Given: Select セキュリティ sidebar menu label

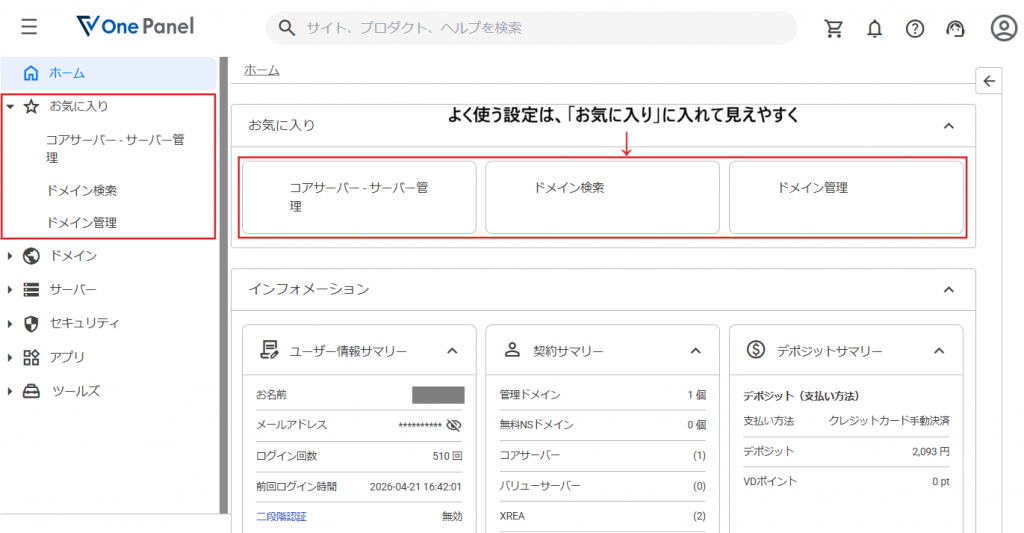Looking at the screenshot, I should 84,323.
